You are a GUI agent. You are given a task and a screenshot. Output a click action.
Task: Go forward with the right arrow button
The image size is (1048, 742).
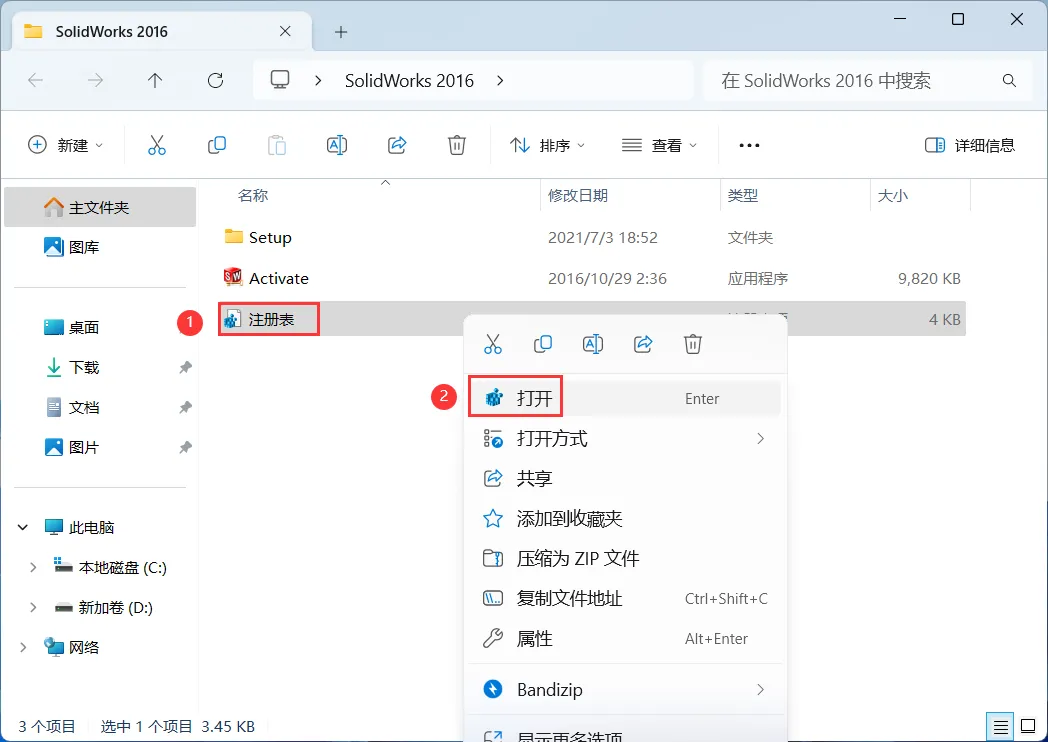pyautogui.click(x=96, y=81)
